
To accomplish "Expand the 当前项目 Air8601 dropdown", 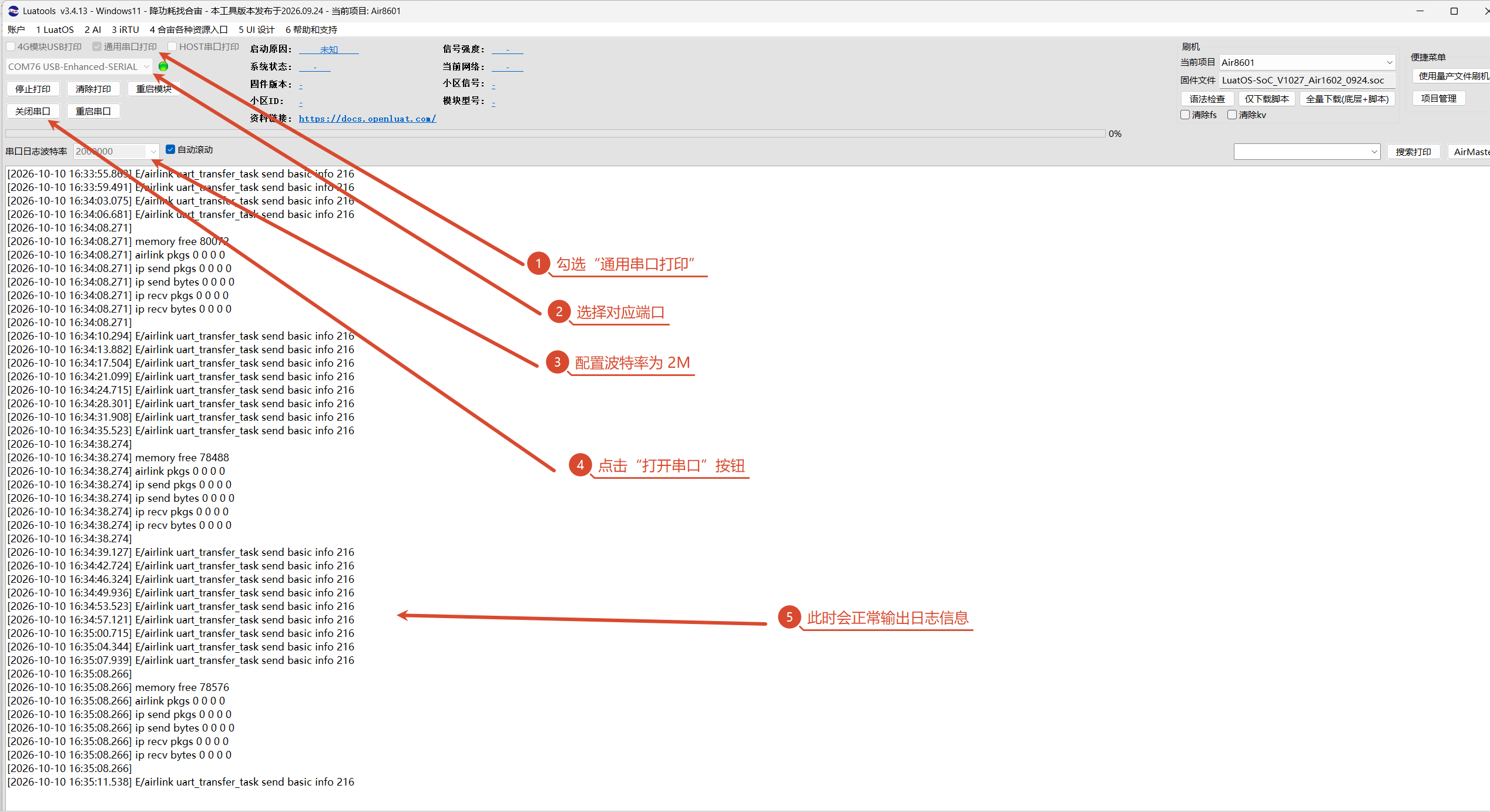I will (1307, 62).
